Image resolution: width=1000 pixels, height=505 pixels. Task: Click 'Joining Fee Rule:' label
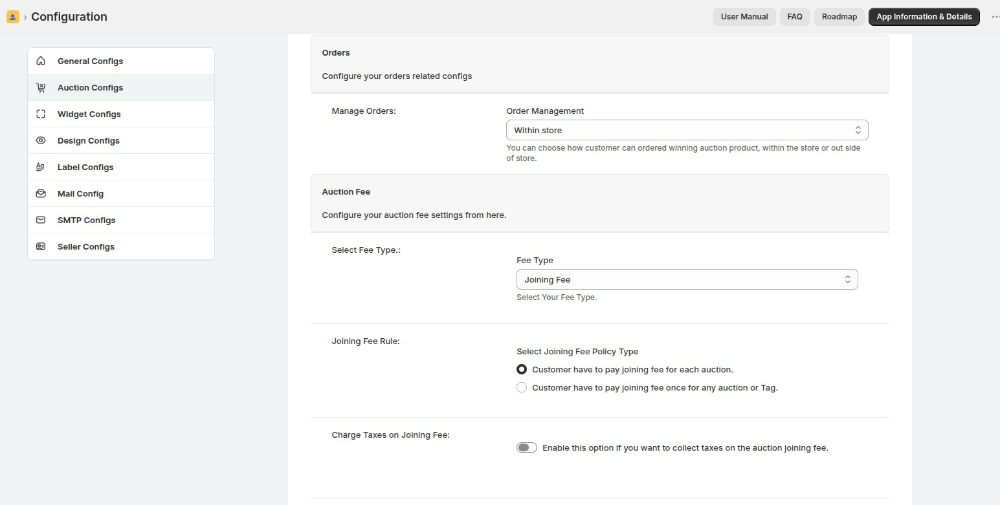point(365,341)
